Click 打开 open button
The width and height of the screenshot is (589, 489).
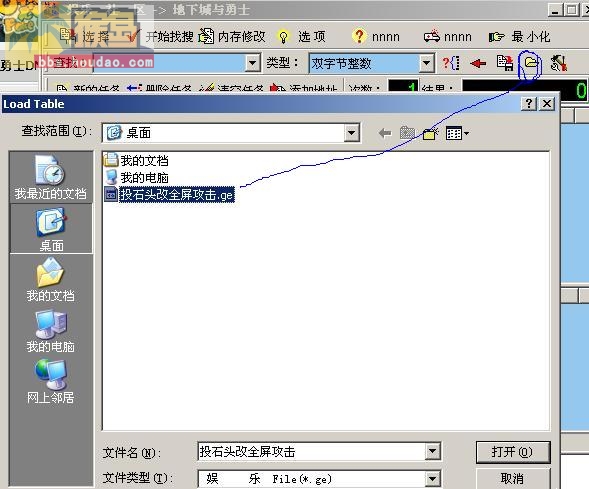click(512, 452)
